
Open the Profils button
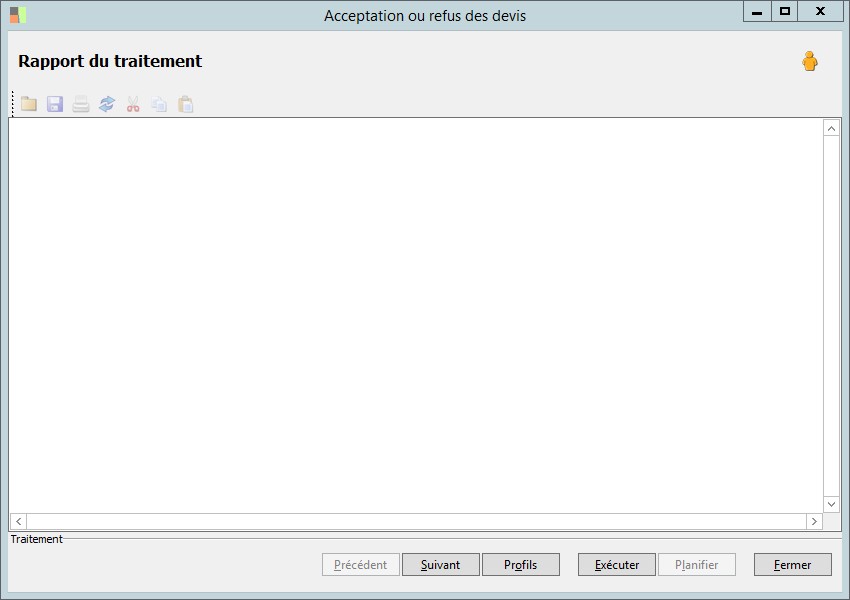[x=520, y=565]
